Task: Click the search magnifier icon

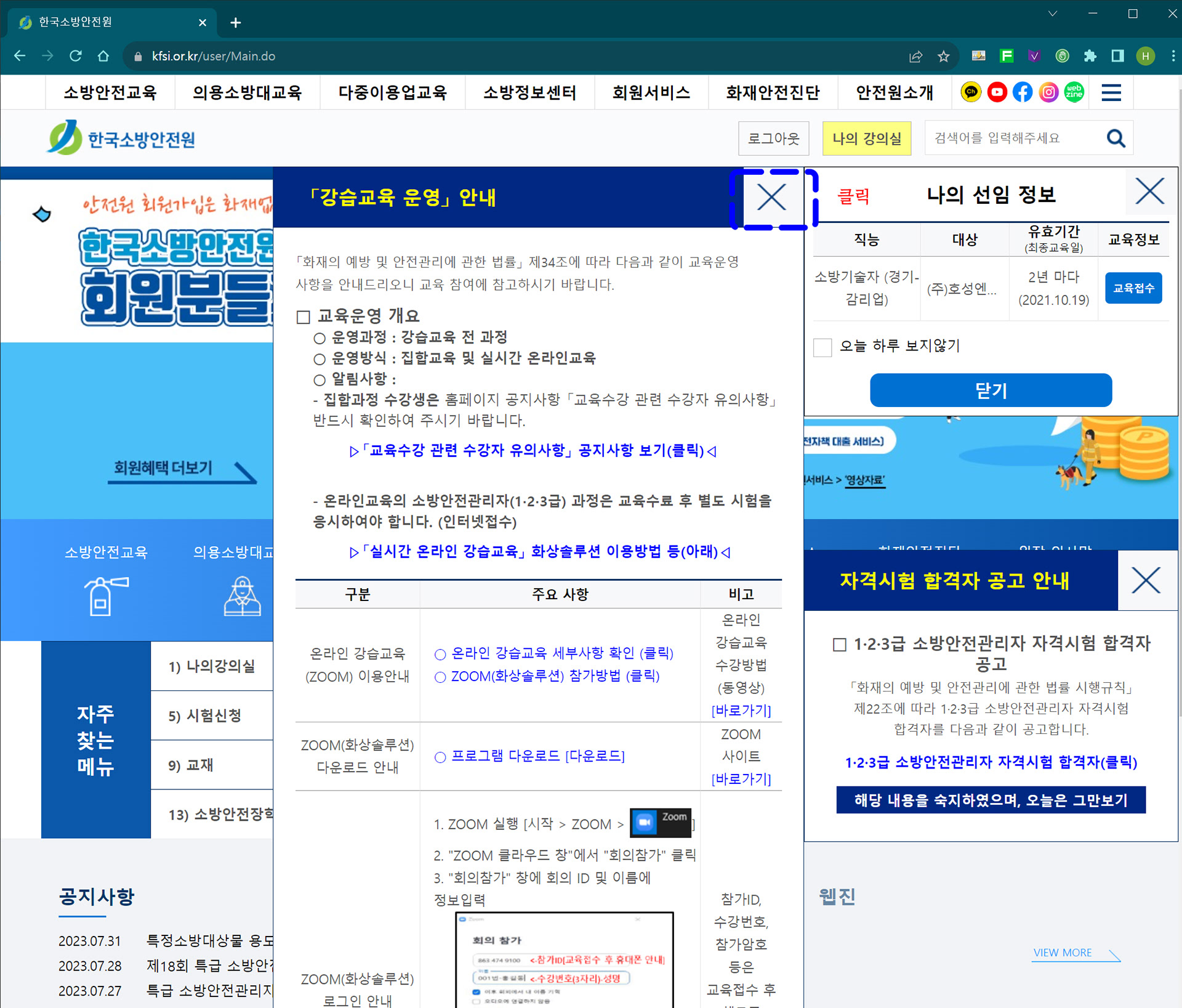Action: 1116,139
